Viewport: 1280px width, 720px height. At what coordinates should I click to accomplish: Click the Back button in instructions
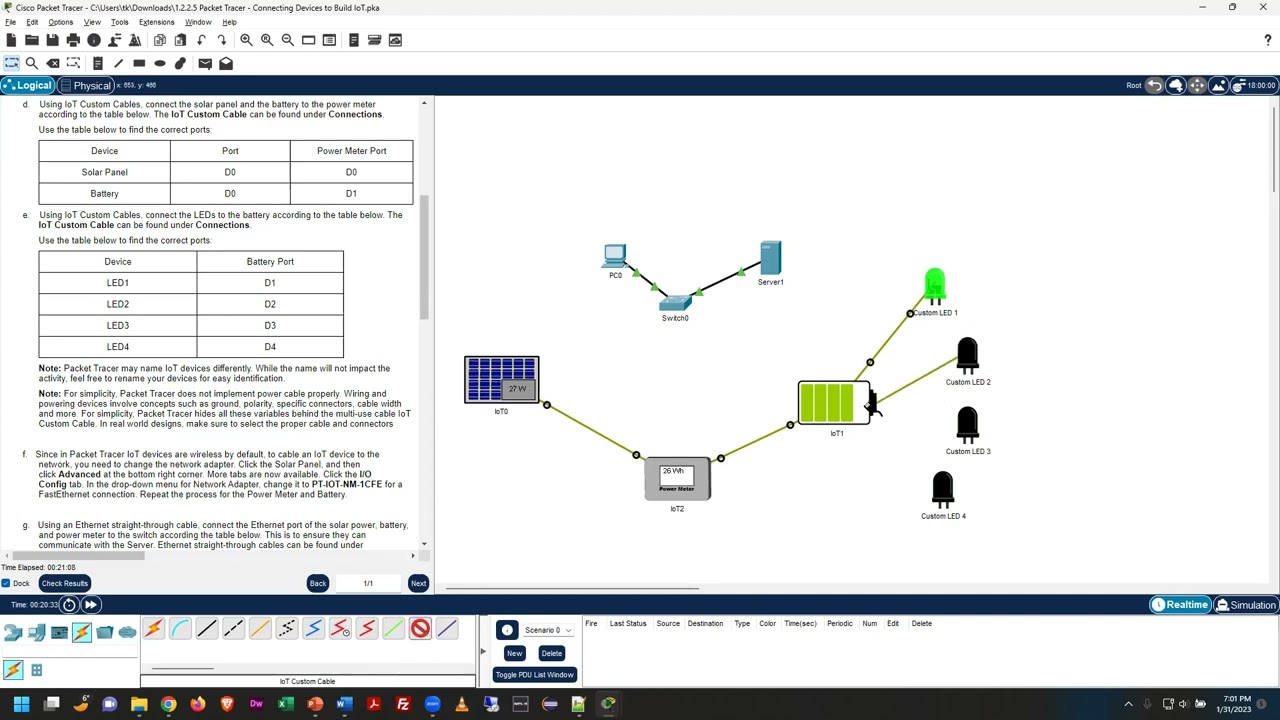pos(318,583)
